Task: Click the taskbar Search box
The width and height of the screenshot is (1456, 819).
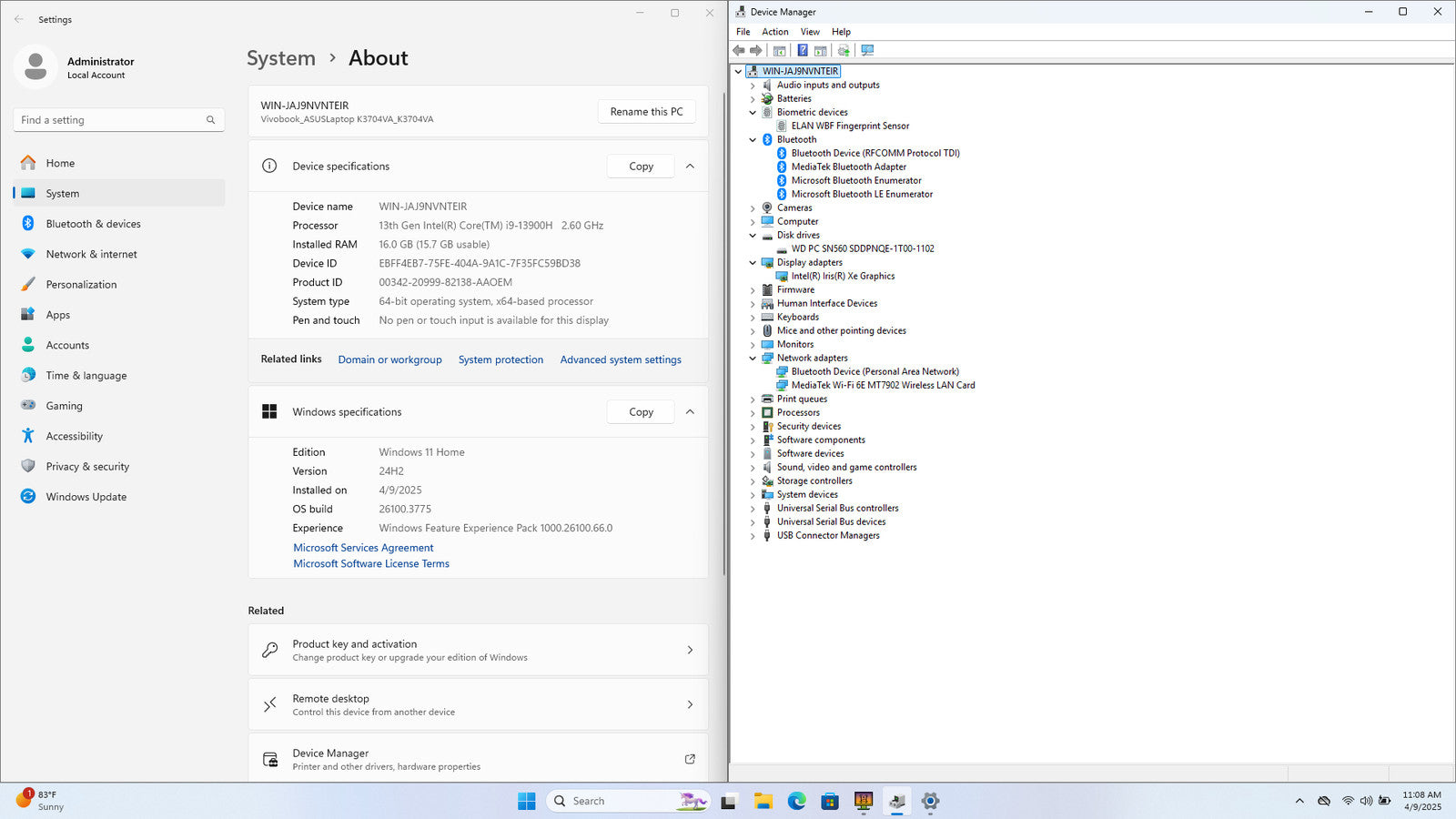Action: pos(628,801)
